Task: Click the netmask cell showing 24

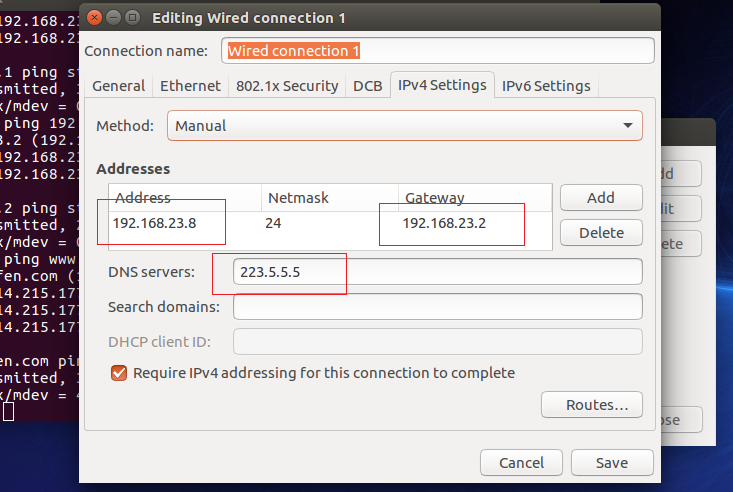Action: coord(273,223)
